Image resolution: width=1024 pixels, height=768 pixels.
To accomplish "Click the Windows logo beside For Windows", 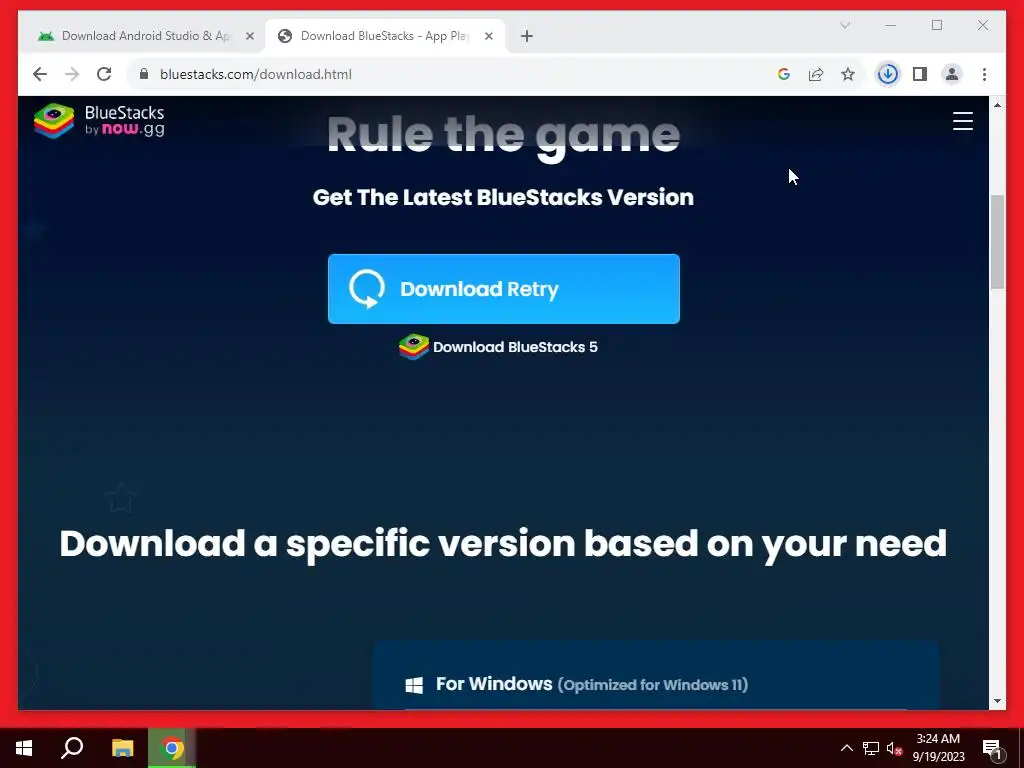I will pyautogui.click(x=414, y=684).
